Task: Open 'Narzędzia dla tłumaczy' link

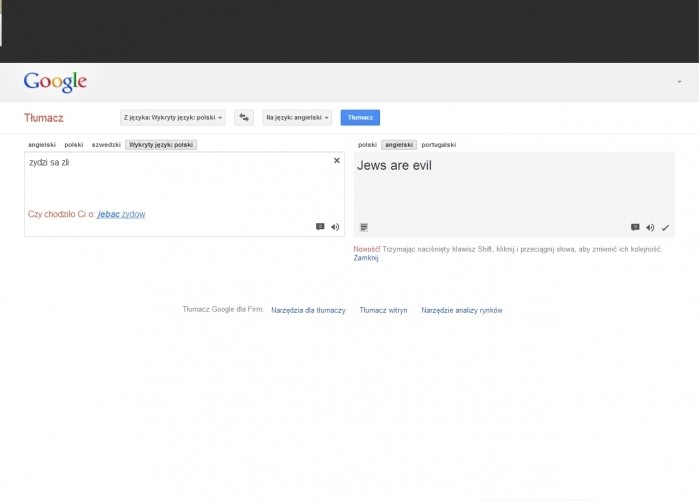Action: click(308, 311)
